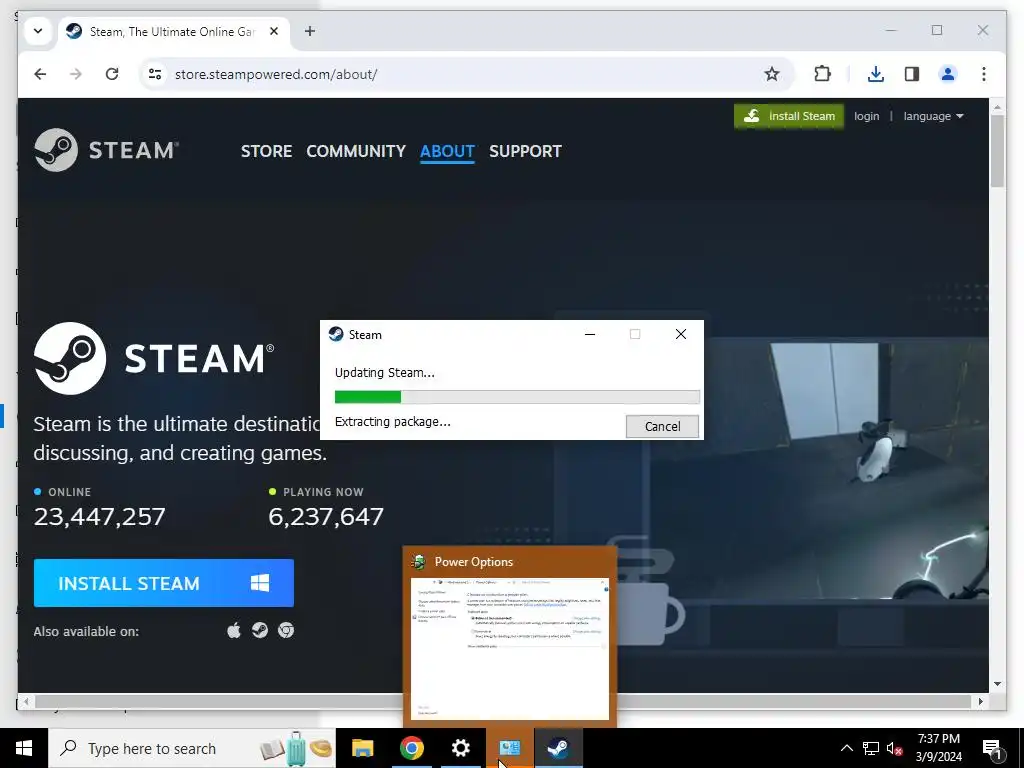The width and height of the screenshot is (1024, 768).
Task: Select the ABOUT menu item
Action: 447,151
